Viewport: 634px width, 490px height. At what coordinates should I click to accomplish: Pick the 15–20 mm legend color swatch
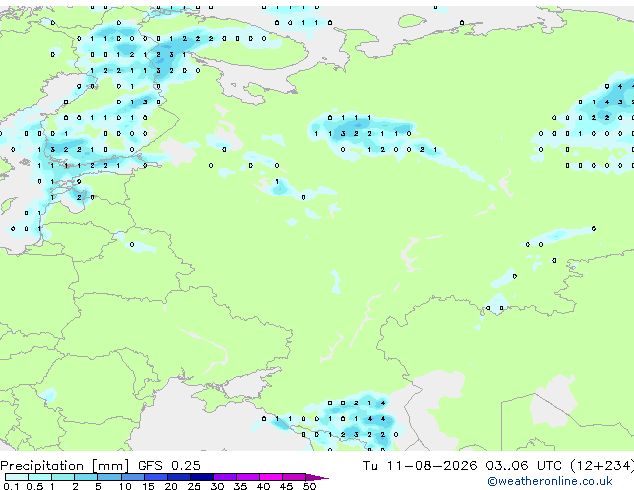[156, 477]
